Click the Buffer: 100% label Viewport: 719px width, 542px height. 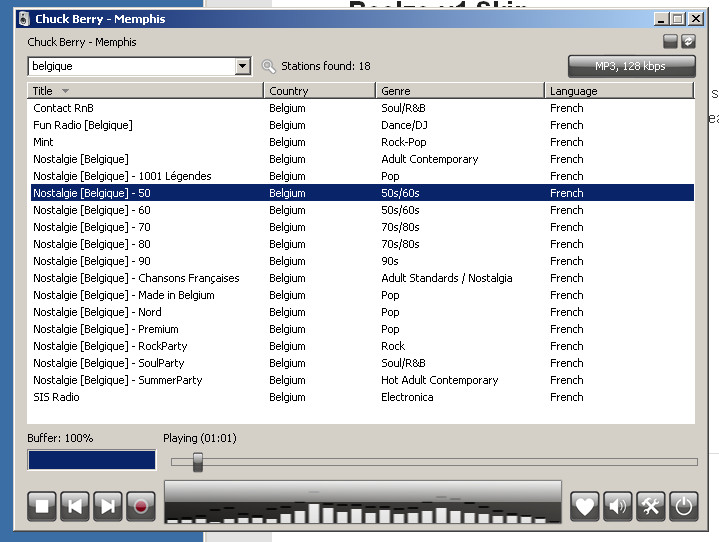point(60,438)
